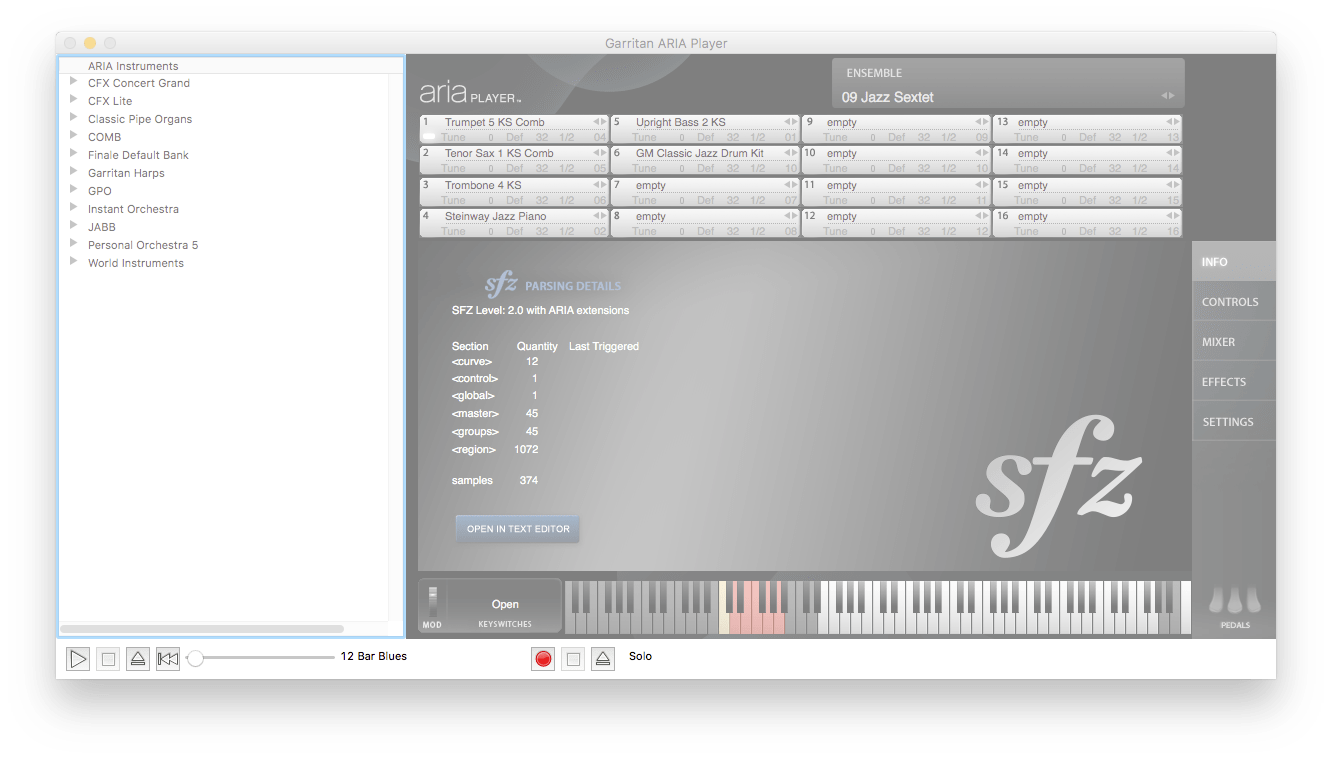Viewport: 1332px width, 759px height.
Task: Click the Tune value in slot 1
Action: point(491,137)
